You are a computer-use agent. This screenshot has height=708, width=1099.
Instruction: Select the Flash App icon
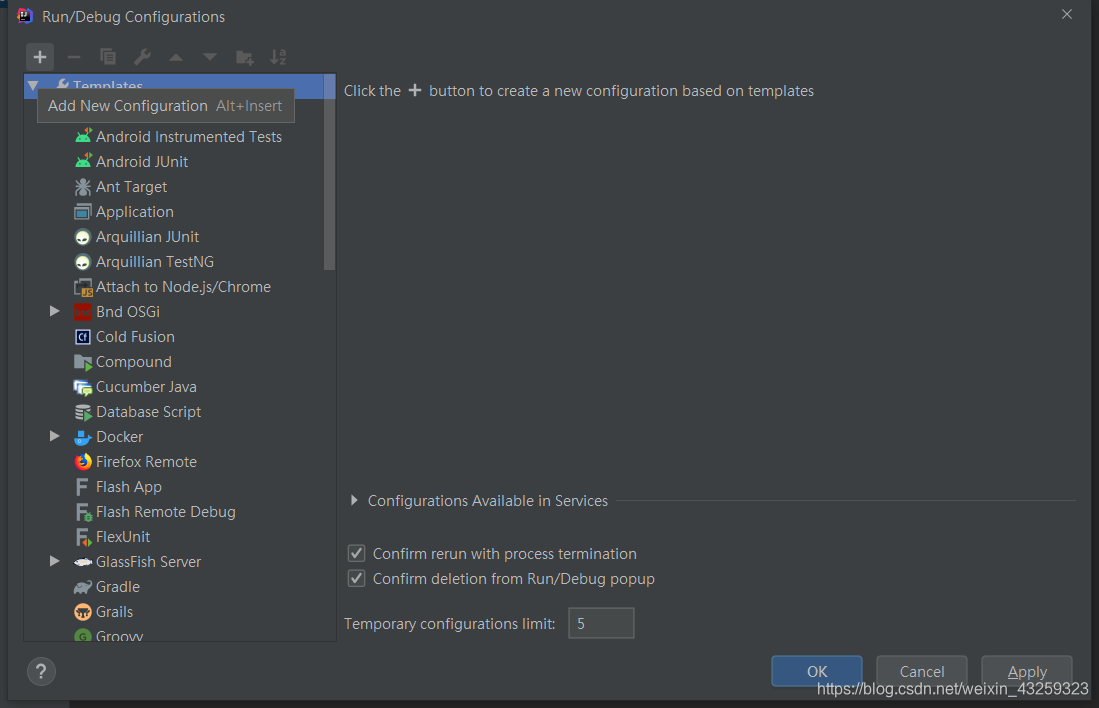pos(82,487)
